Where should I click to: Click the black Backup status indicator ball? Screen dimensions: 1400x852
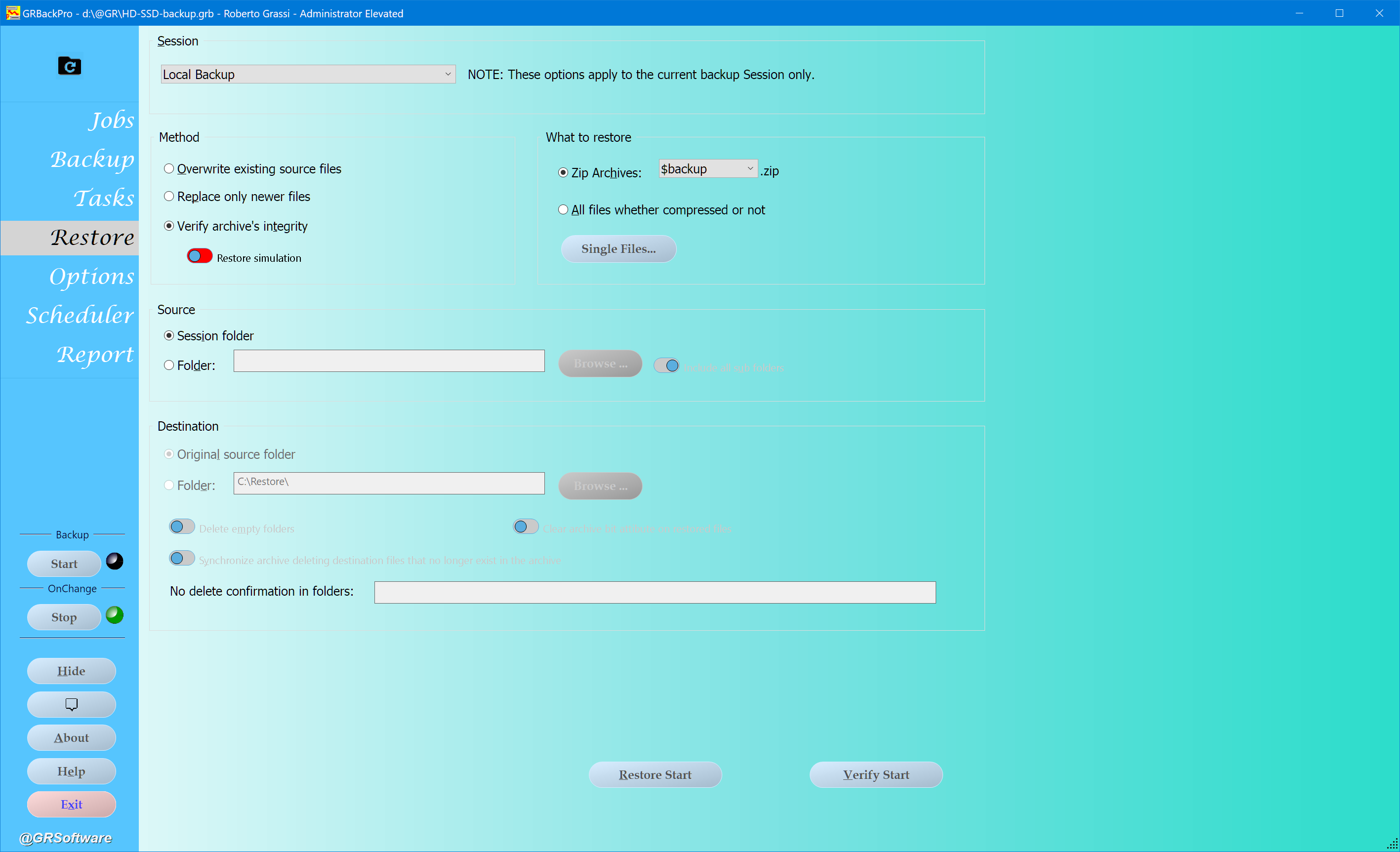114,561
